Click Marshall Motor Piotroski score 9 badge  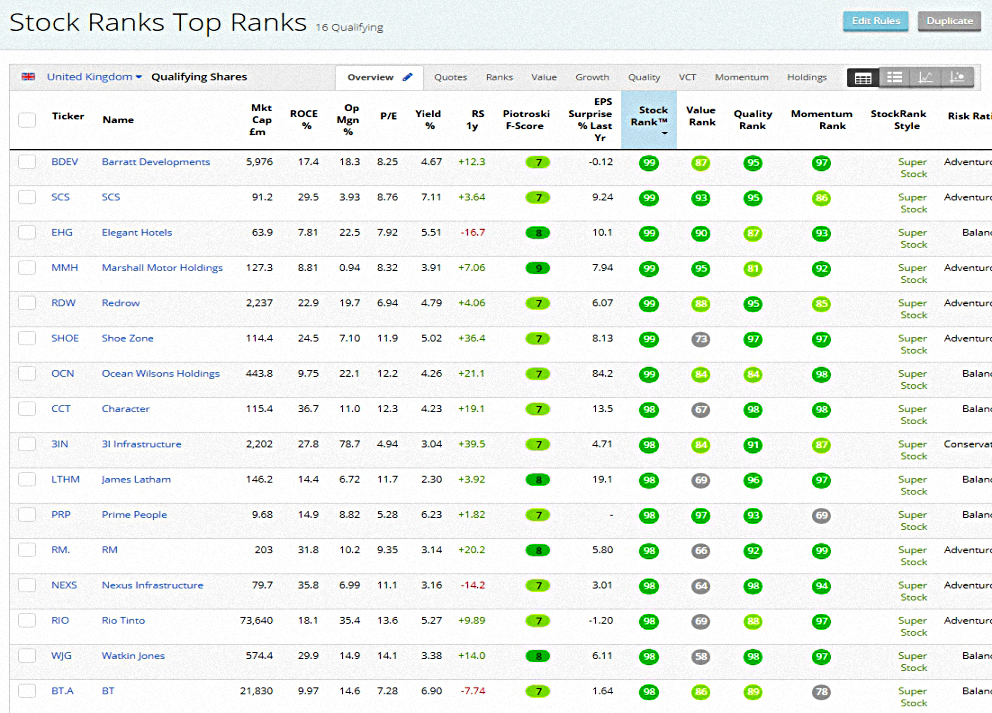(x=538, y=268)
